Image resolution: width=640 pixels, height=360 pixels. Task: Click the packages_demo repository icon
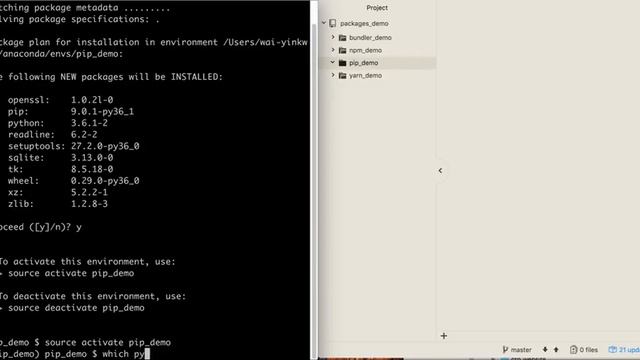333,23
